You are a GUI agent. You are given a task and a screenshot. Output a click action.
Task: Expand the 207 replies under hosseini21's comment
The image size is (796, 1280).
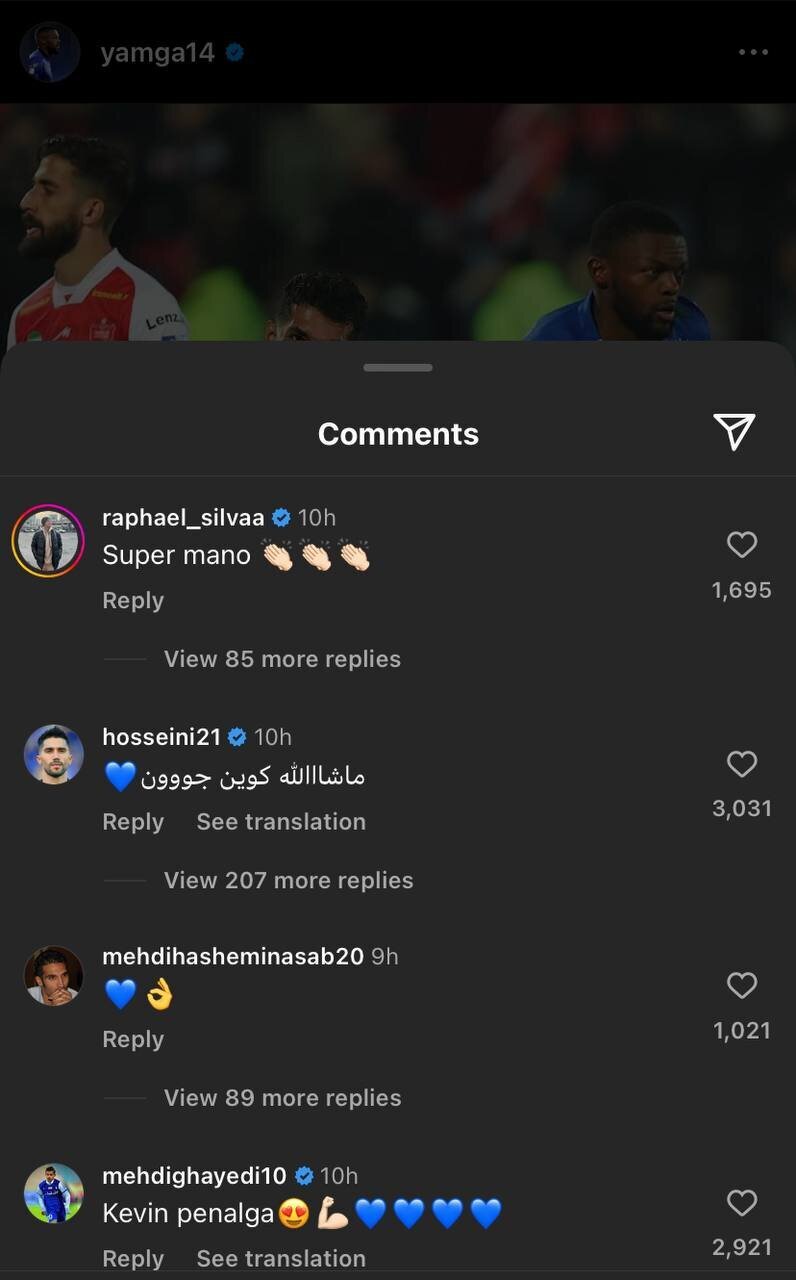[x=288, y=880]
